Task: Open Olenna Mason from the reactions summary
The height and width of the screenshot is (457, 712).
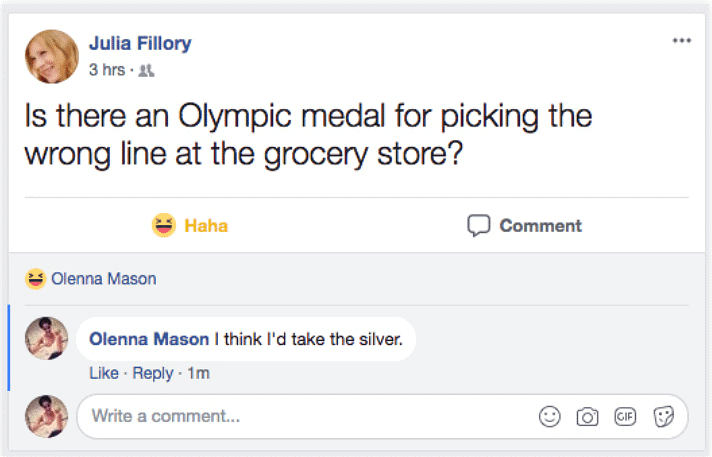Action: point(104,279)
